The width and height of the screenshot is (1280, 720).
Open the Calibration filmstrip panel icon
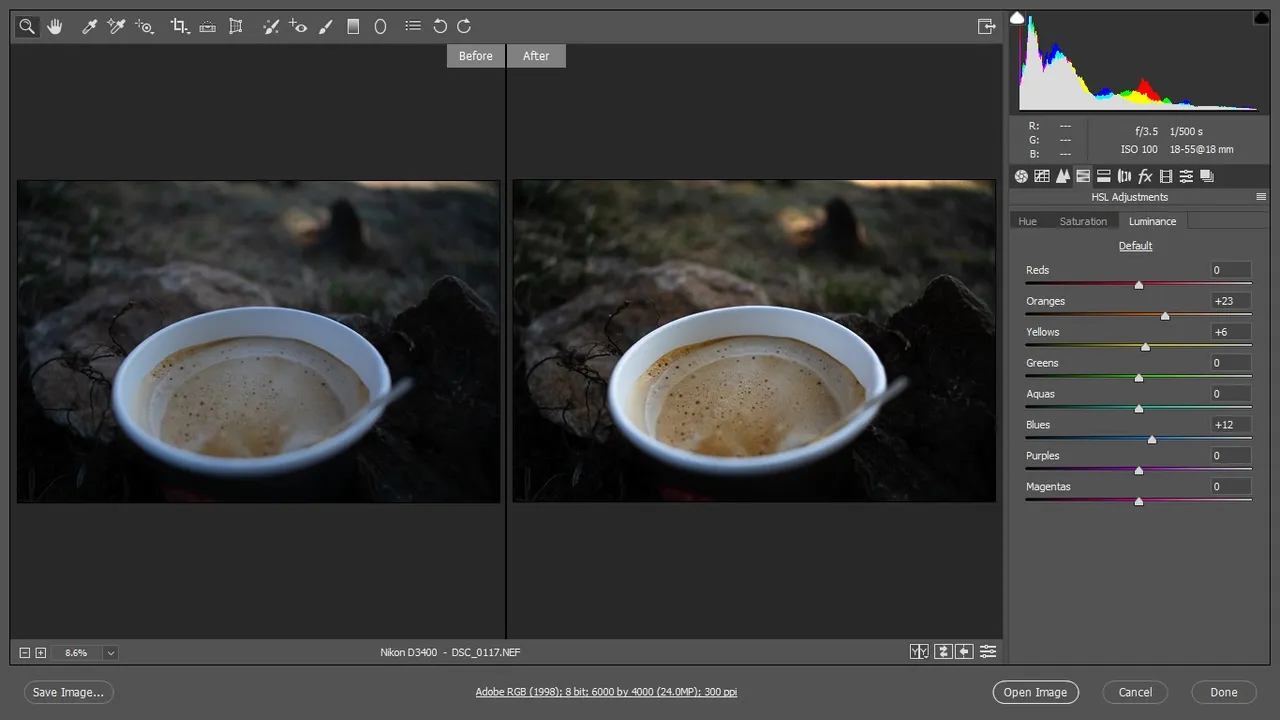pyautogui.click(x=1166, y=176)
